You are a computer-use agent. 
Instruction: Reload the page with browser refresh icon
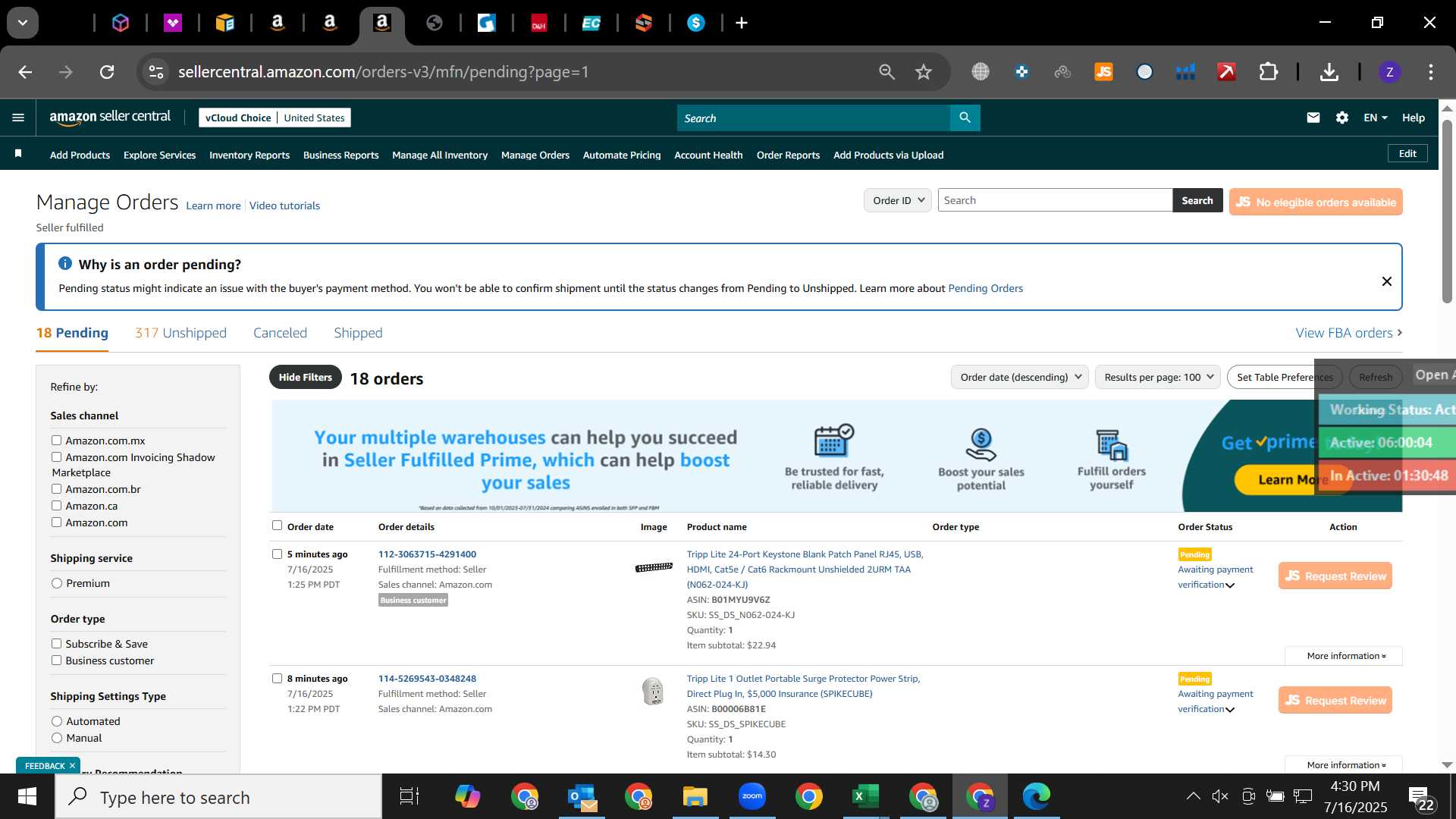[107, 72]
